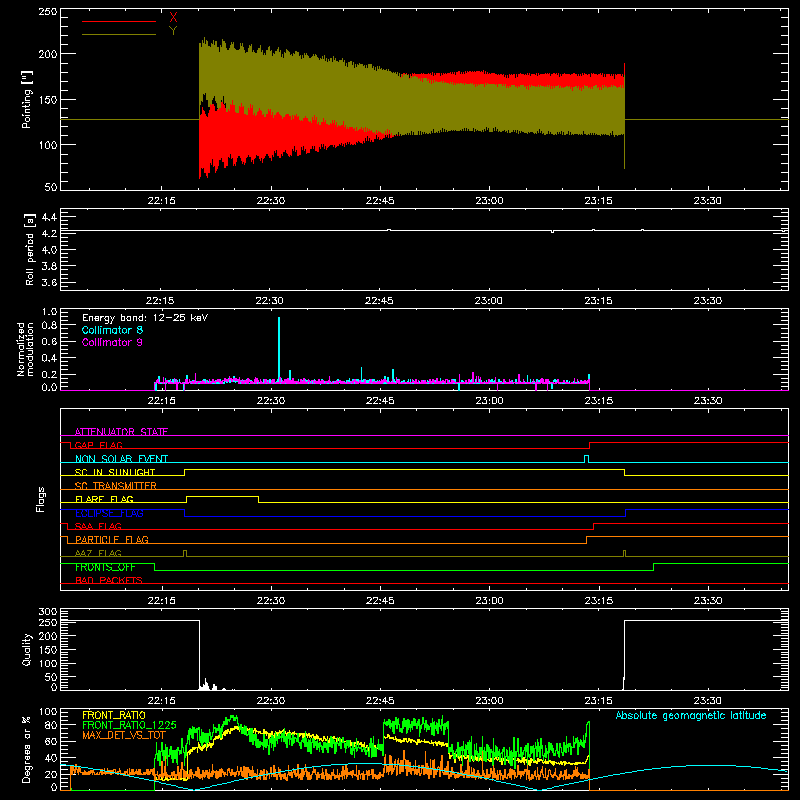This screenshot has width=800, height=800.
Task: Click the yellow FRONT_RATIO legend text
Action: tap(114, 715)
